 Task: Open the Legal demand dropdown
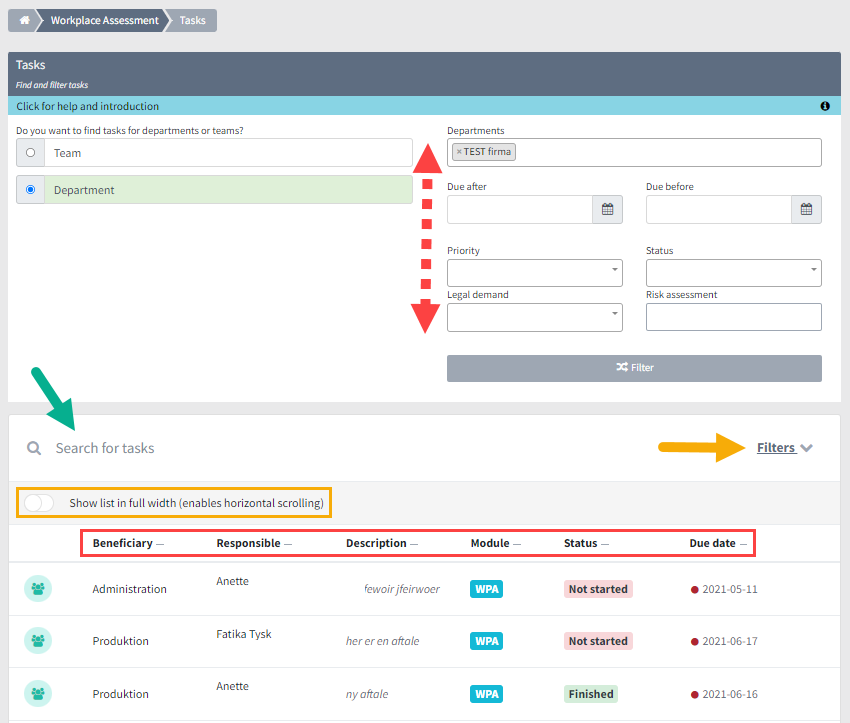tap(535, 317)
